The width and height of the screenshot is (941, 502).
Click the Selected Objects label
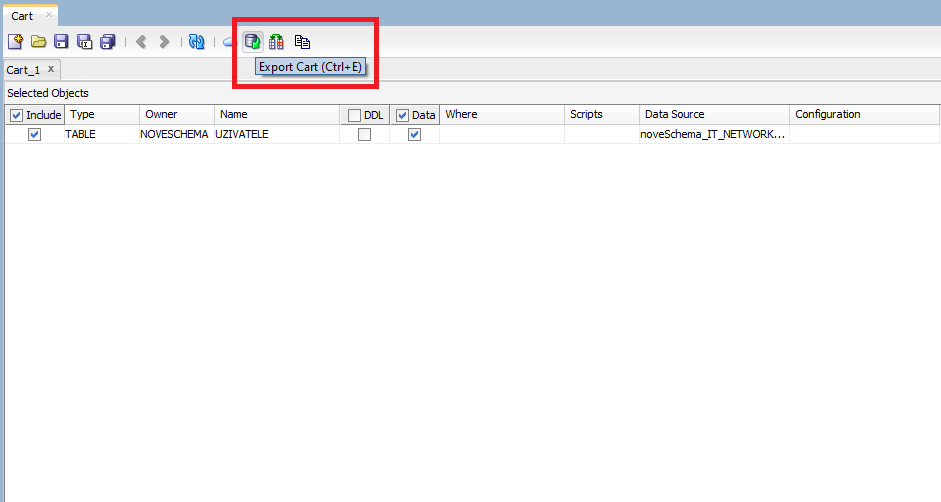click(x=48, y=93)
